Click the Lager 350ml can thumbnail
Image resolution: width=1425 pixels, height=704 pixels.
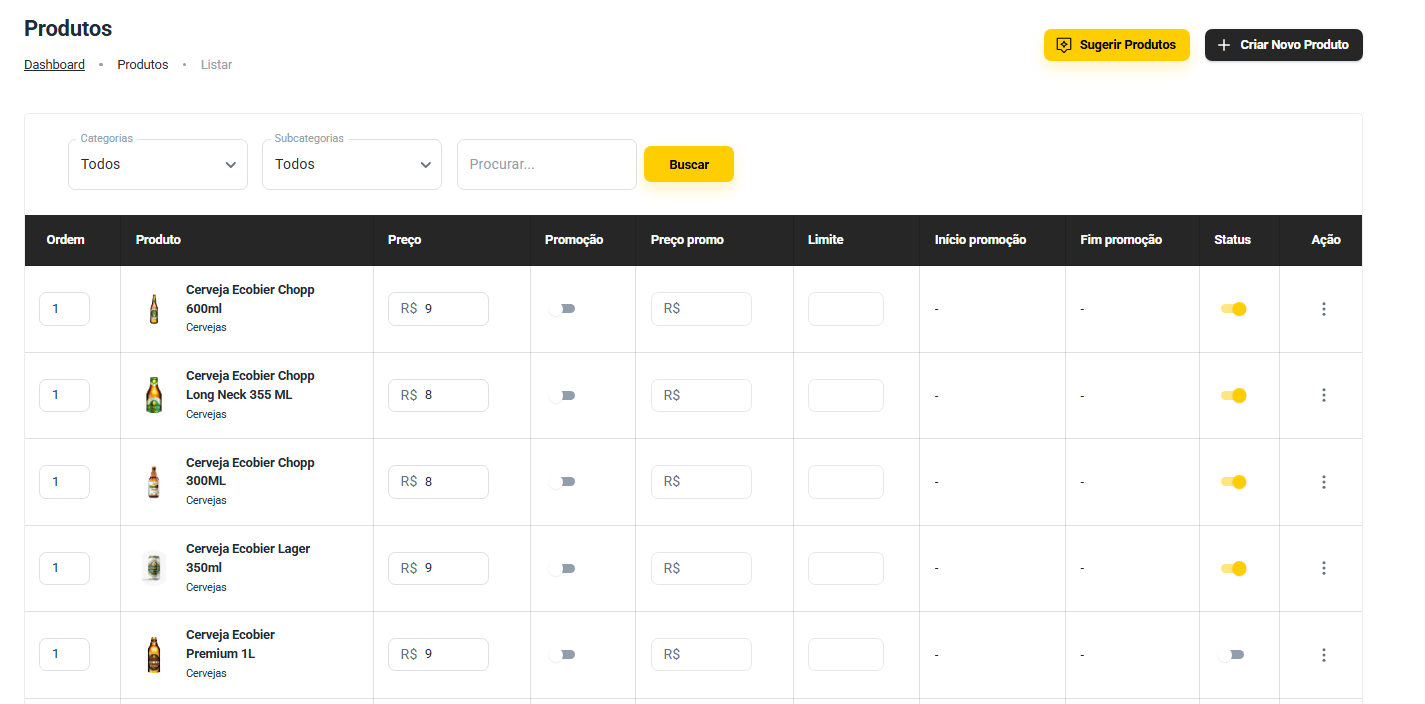tap(154, 568)
